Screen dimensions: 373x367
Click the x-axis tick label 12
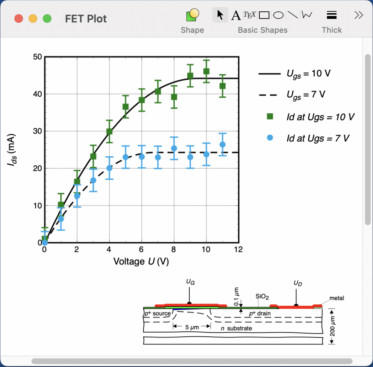(x=238, y=249)
